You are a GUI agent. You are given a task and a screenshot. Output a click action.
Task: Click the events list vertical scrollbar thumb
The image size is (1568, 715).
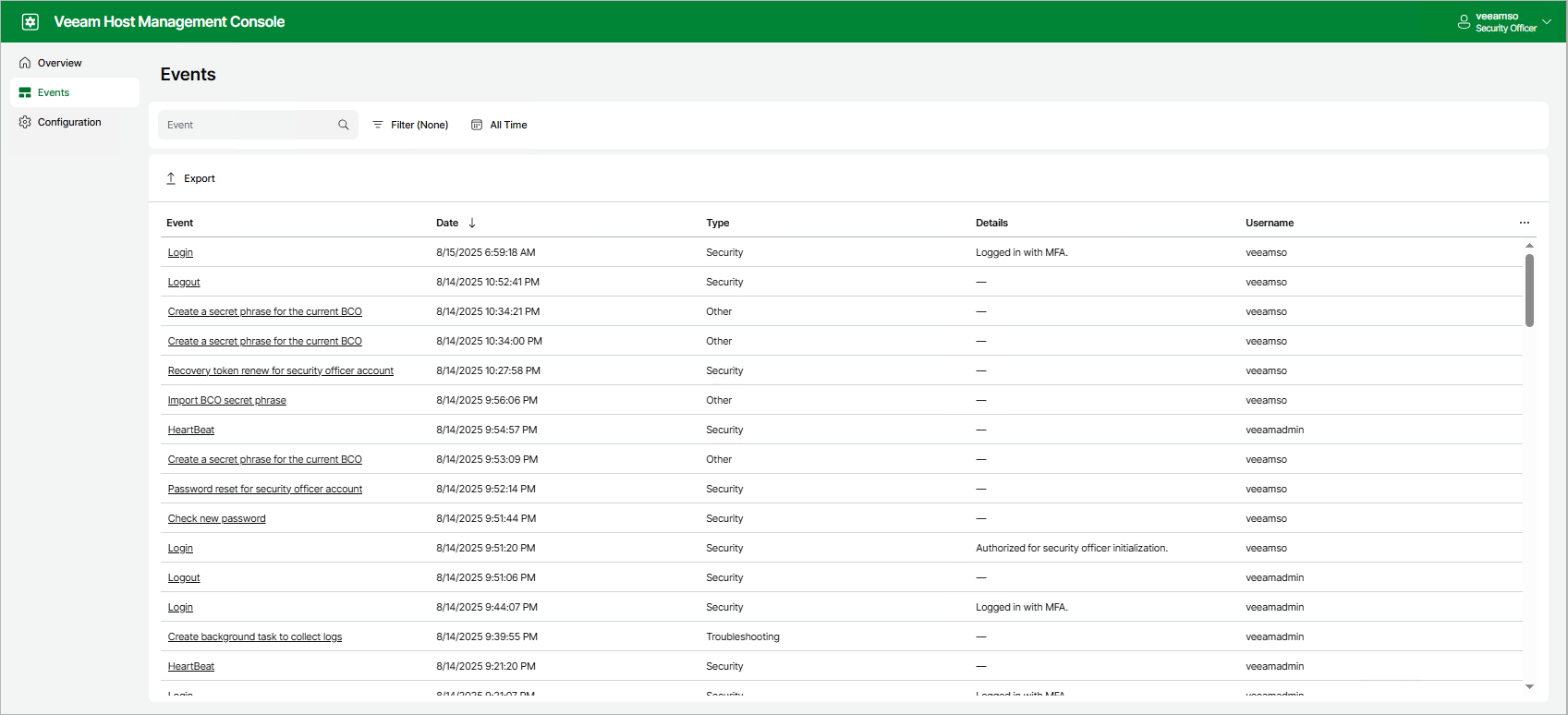[x=1529, y=290]
